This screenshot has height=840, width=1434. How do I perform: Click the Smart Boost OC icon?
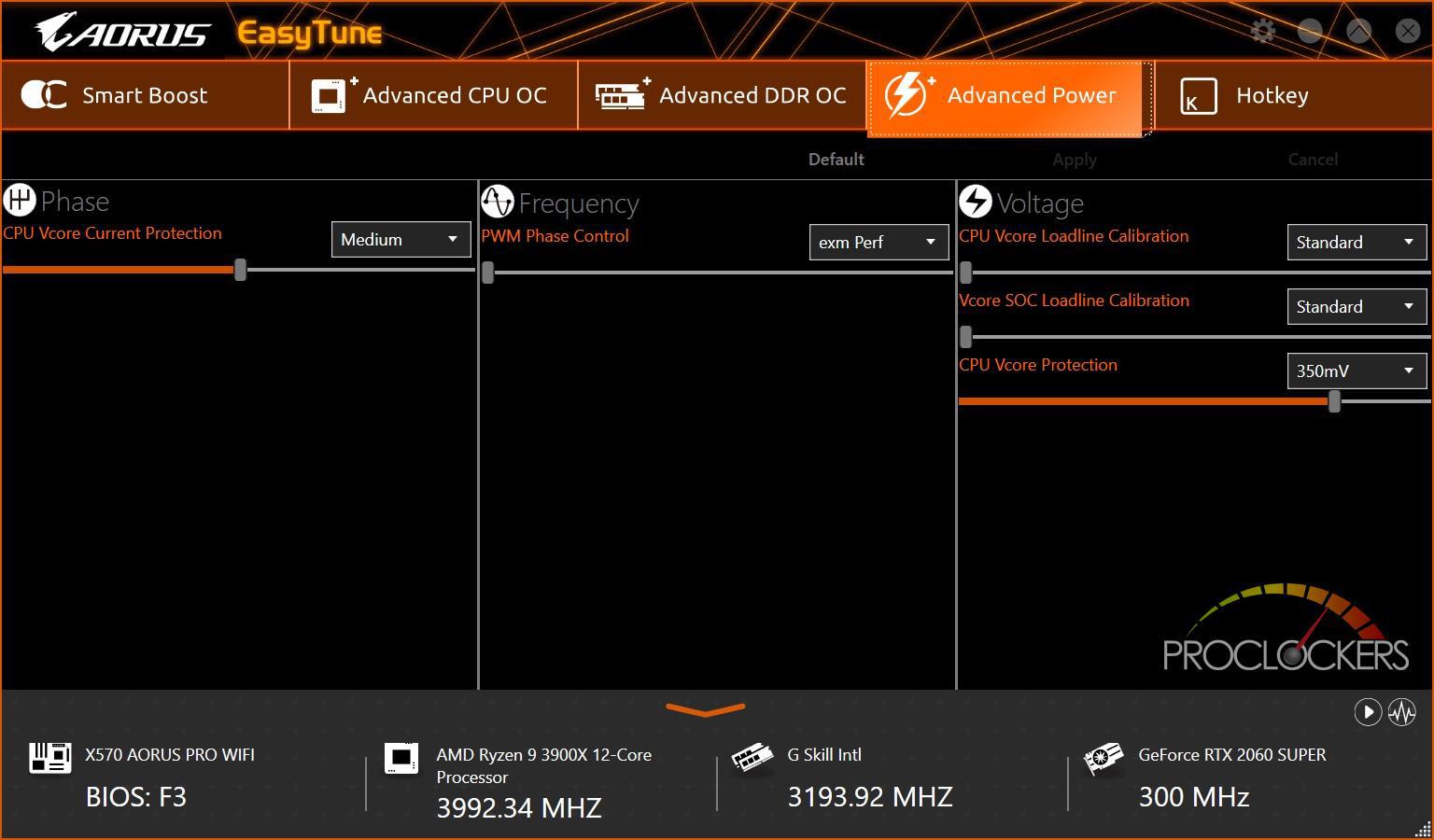[44, 94]
